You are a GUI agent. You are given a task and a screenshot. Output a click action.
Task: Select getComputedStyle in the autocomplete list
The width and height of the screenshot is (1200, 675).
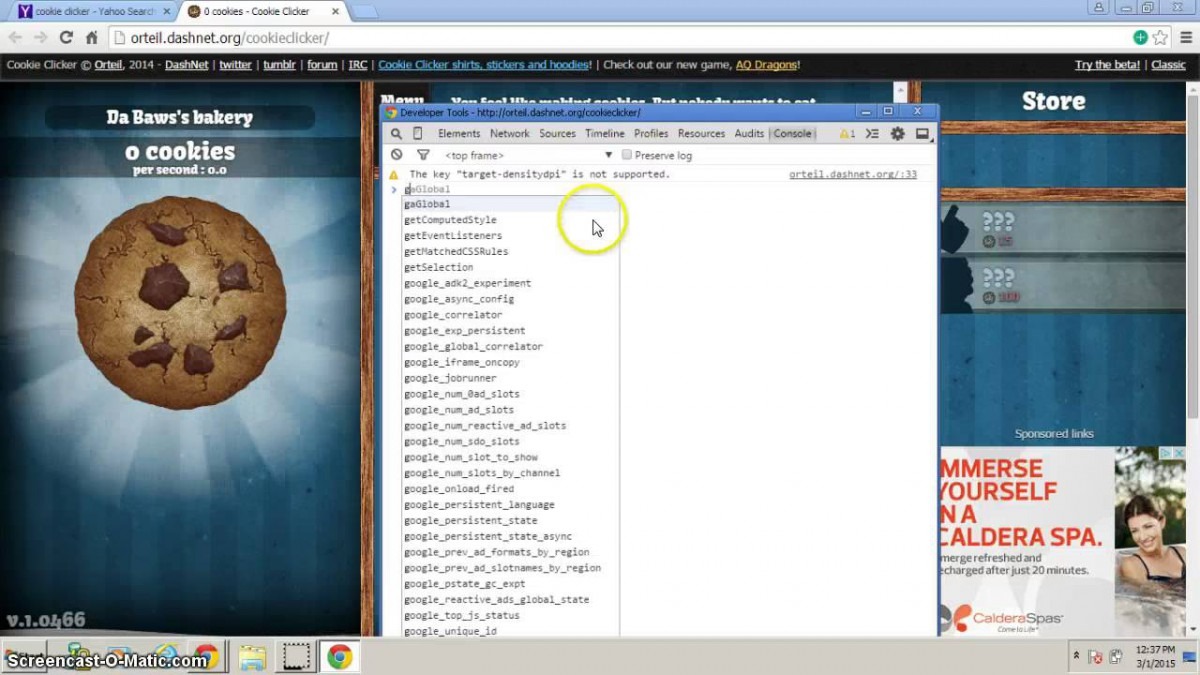click(510, 220)
